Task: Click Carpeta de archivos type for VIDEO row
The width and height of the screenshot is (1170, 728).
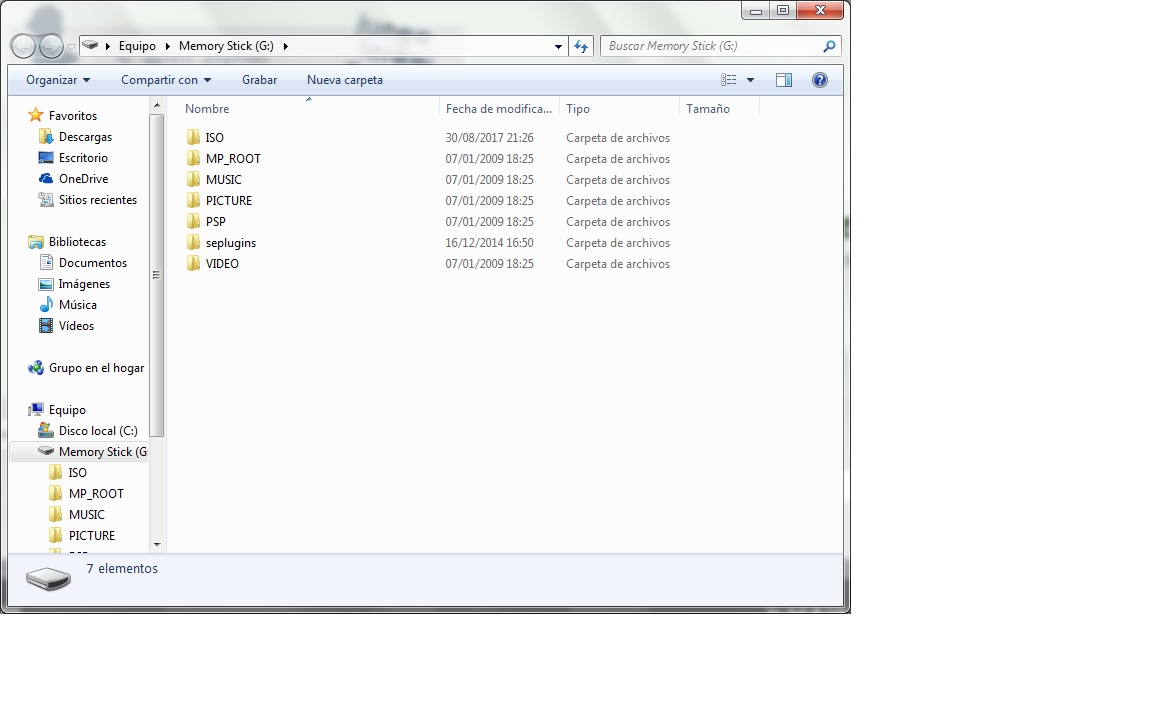Action: [618, 263]
